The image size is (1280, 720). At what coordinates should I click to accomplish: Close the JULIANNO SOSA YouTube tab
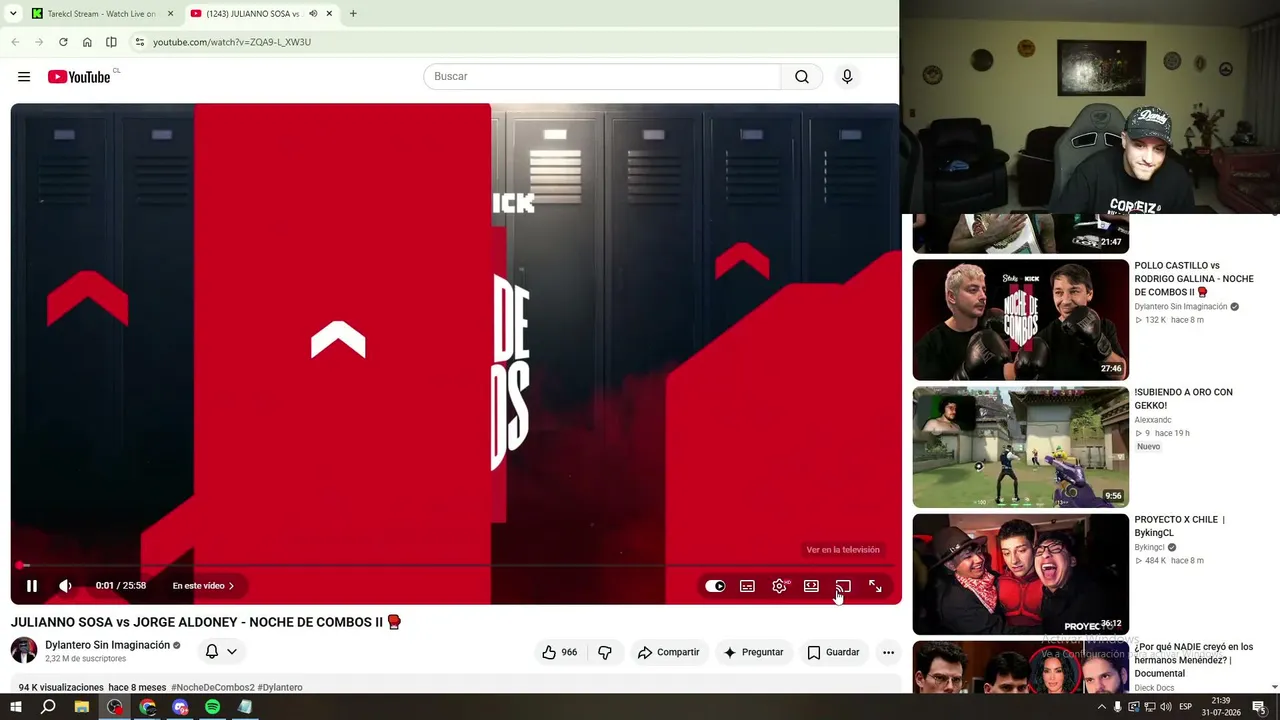point(329,14)
